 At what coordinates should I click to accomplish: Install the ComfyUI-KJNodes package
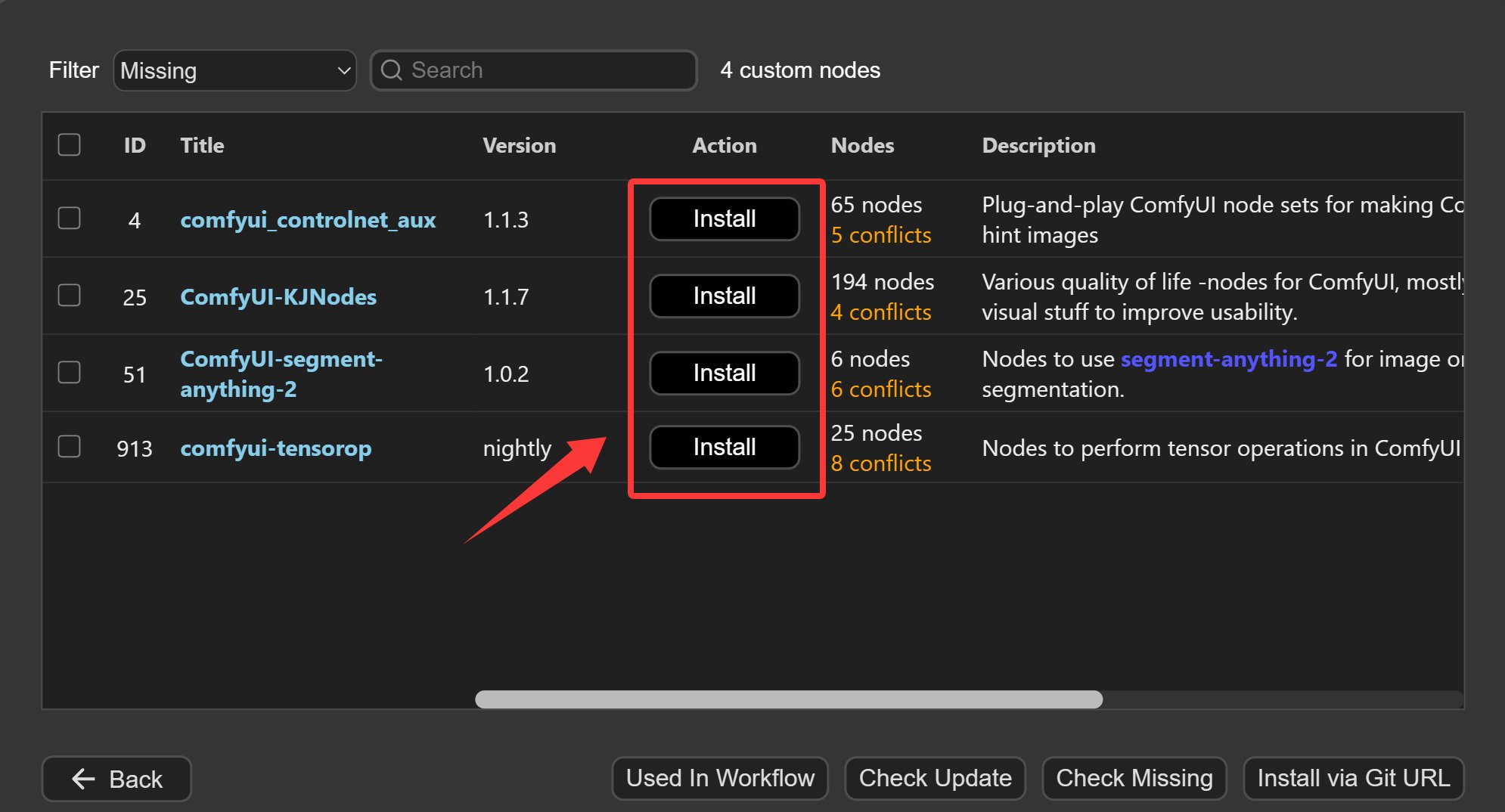tap(724, 296)
